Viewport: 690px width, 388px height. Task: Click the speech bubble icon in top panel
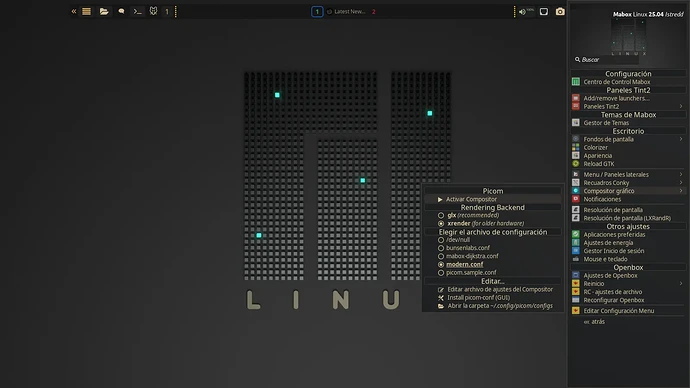[x=121, y=11]
